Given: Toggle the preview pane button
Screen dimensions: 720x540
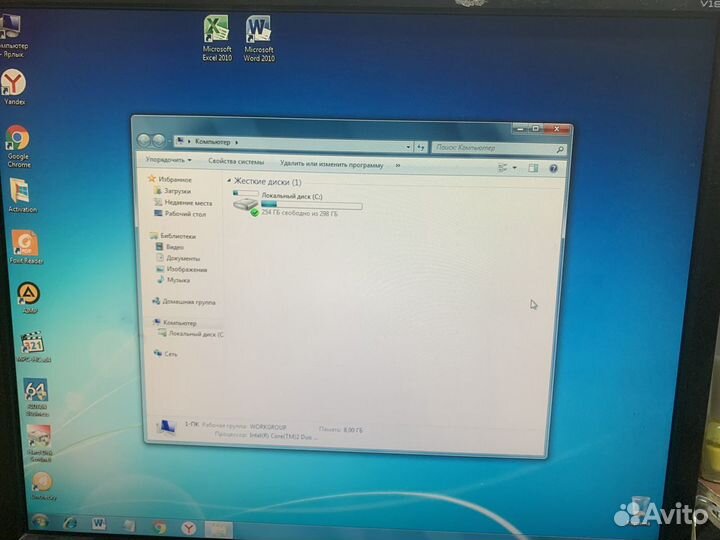Looking at the screenshot, I should click(533, 168).
